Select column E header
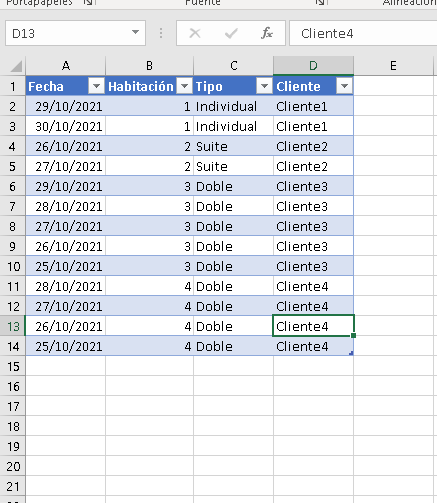 (x=393, y=66)
